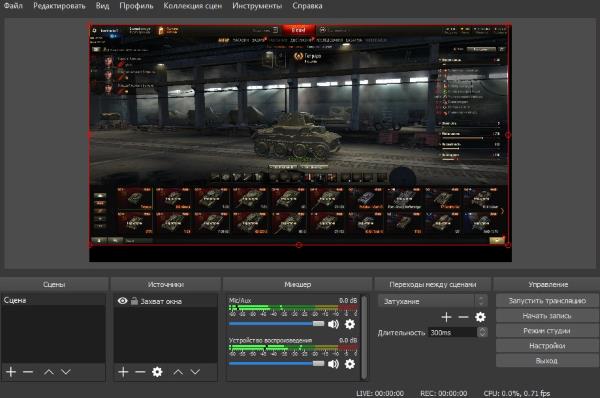Image resolution: width=600 pixels, height=398 pixels.
Task: Open the Редактировать menu
Action: pyautogui.click(x=59, y=6)
